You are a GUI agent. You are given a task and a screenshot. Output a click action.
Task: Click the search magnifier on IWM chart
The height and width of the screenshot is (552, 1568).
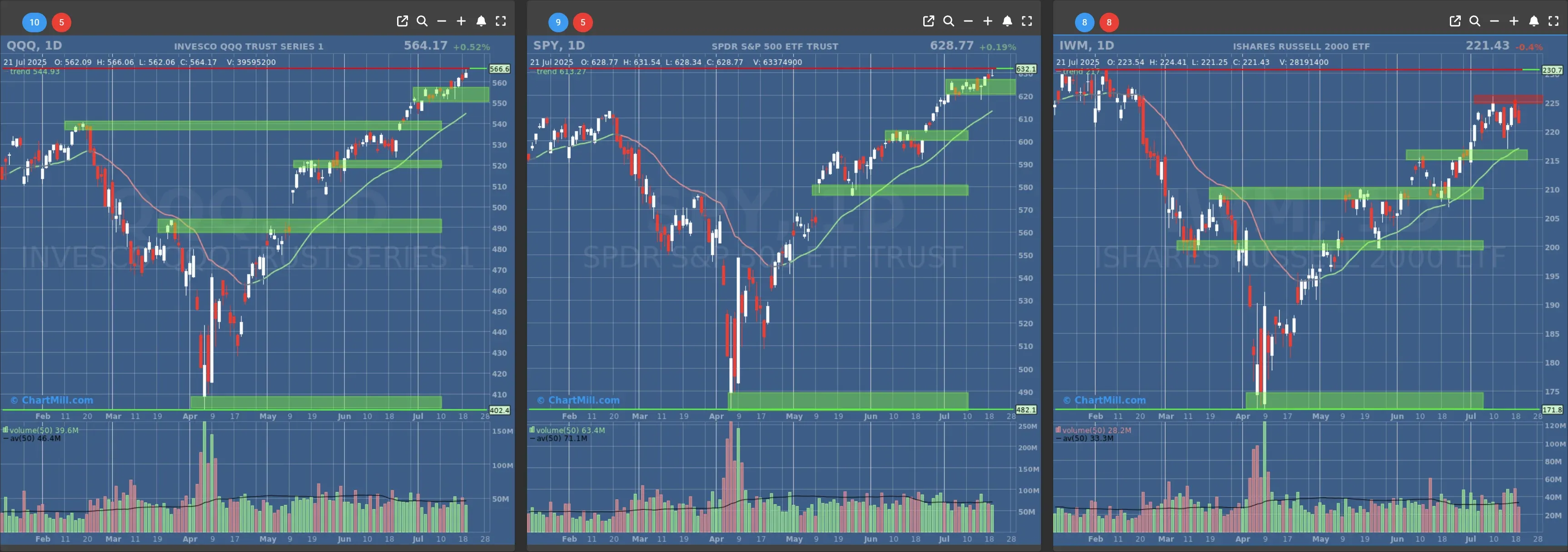click(x=1475, y=21)
